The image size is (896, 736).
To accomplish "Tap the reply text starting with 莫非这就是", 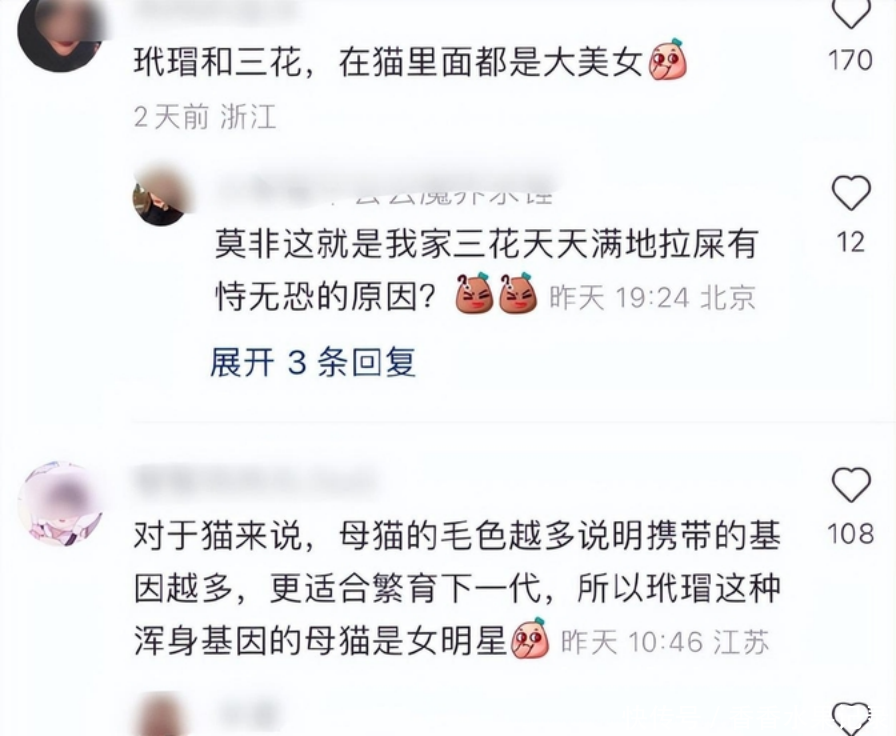I will tap(486, 270).
